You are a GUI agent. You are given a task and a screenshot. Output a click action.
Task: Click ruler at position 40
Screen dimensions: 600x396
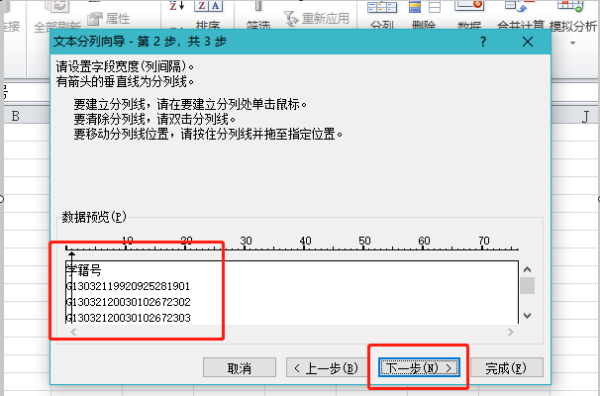[305, 241]
